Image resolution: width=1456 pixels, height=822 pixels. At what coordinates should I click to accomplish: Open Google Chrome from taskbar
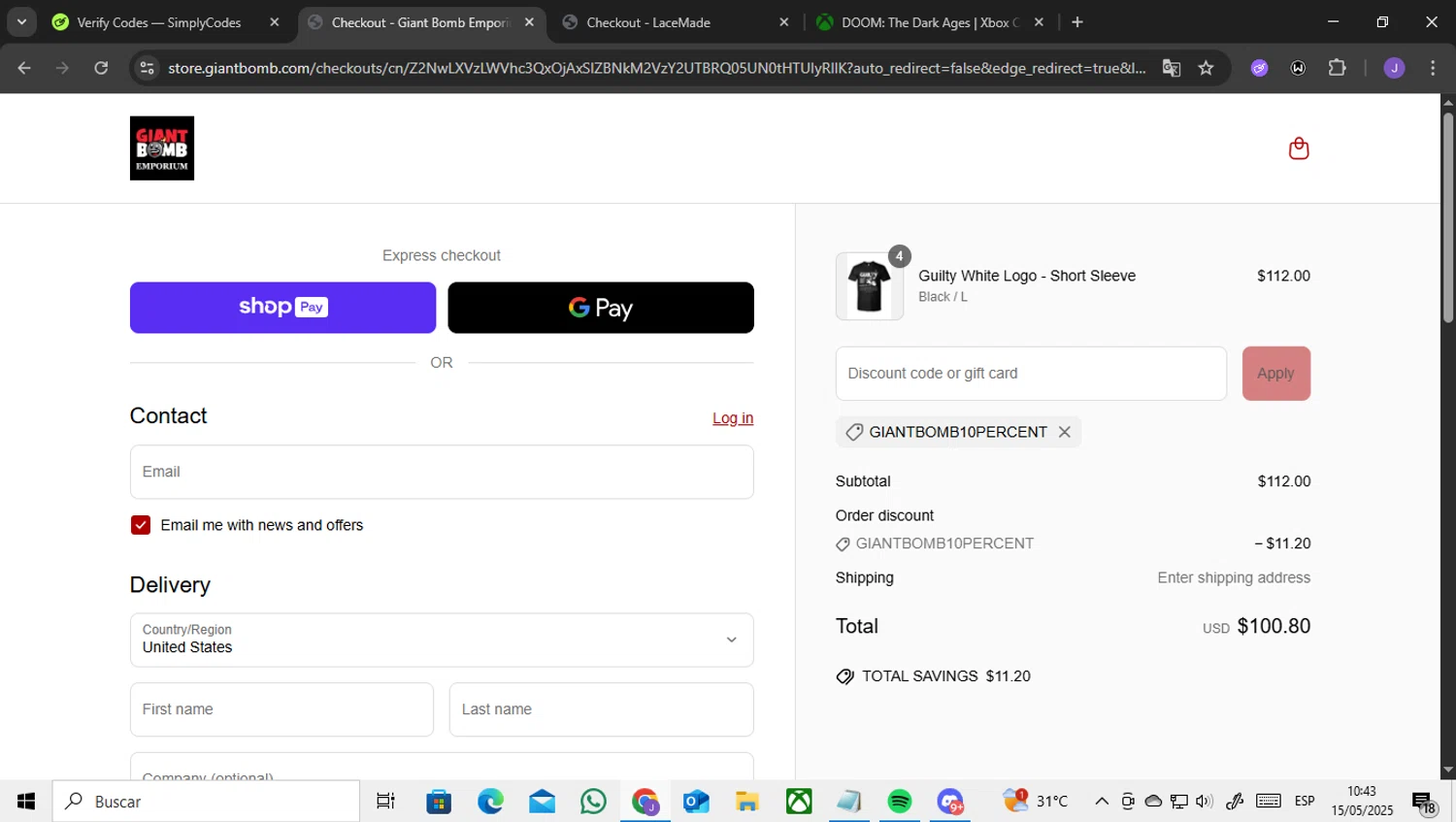[x=645, y=802]
